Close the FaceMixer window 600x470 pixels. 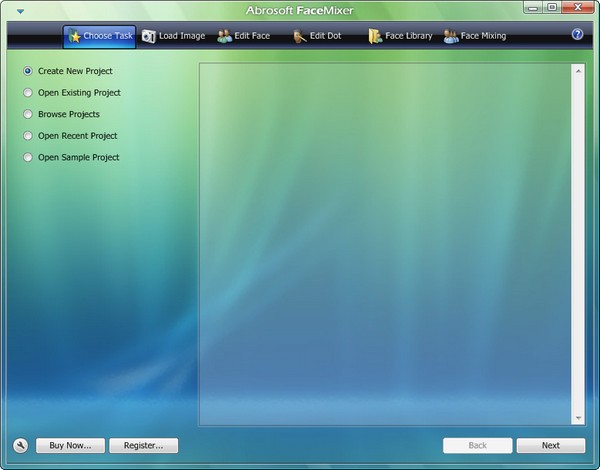click(578, 8)
